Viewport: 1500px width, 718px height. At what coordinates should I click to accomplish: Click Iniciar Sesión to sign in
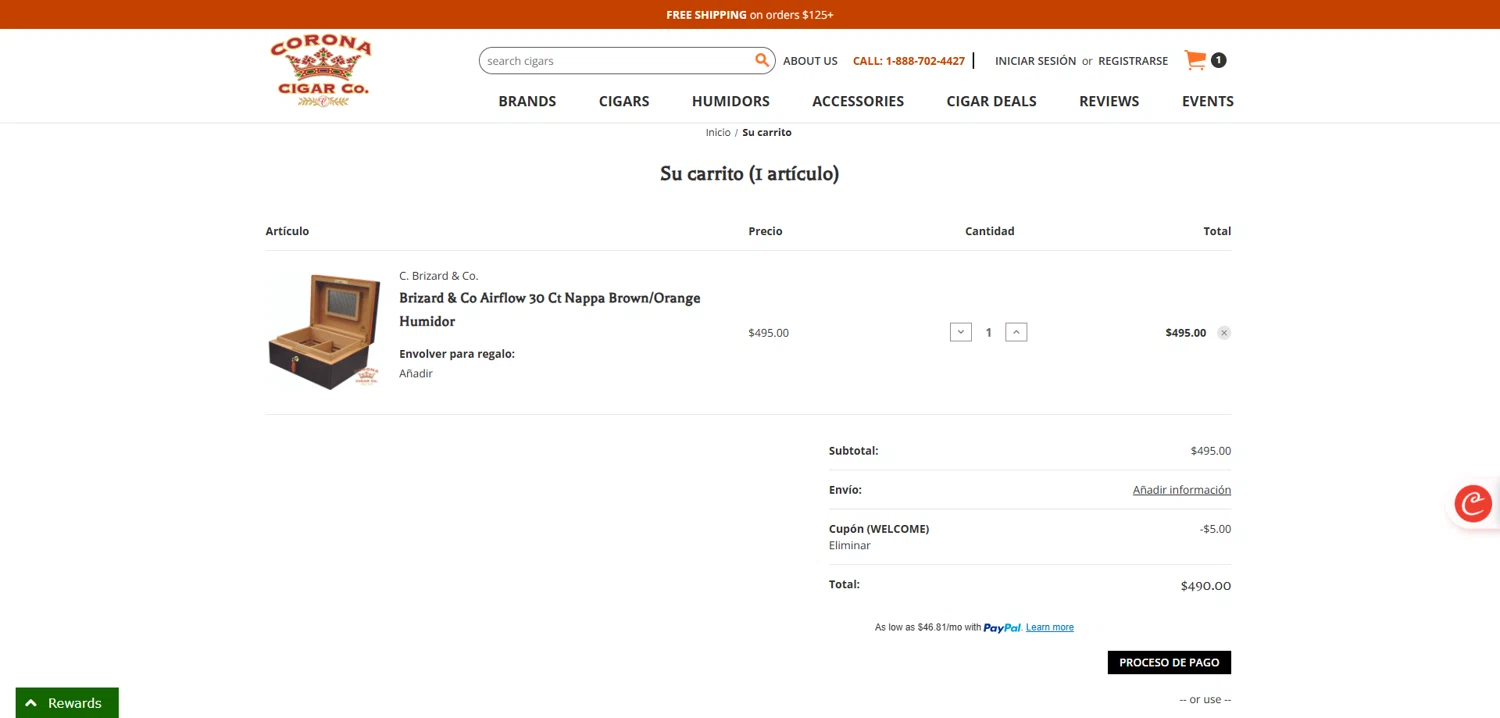click(1035, 61)
